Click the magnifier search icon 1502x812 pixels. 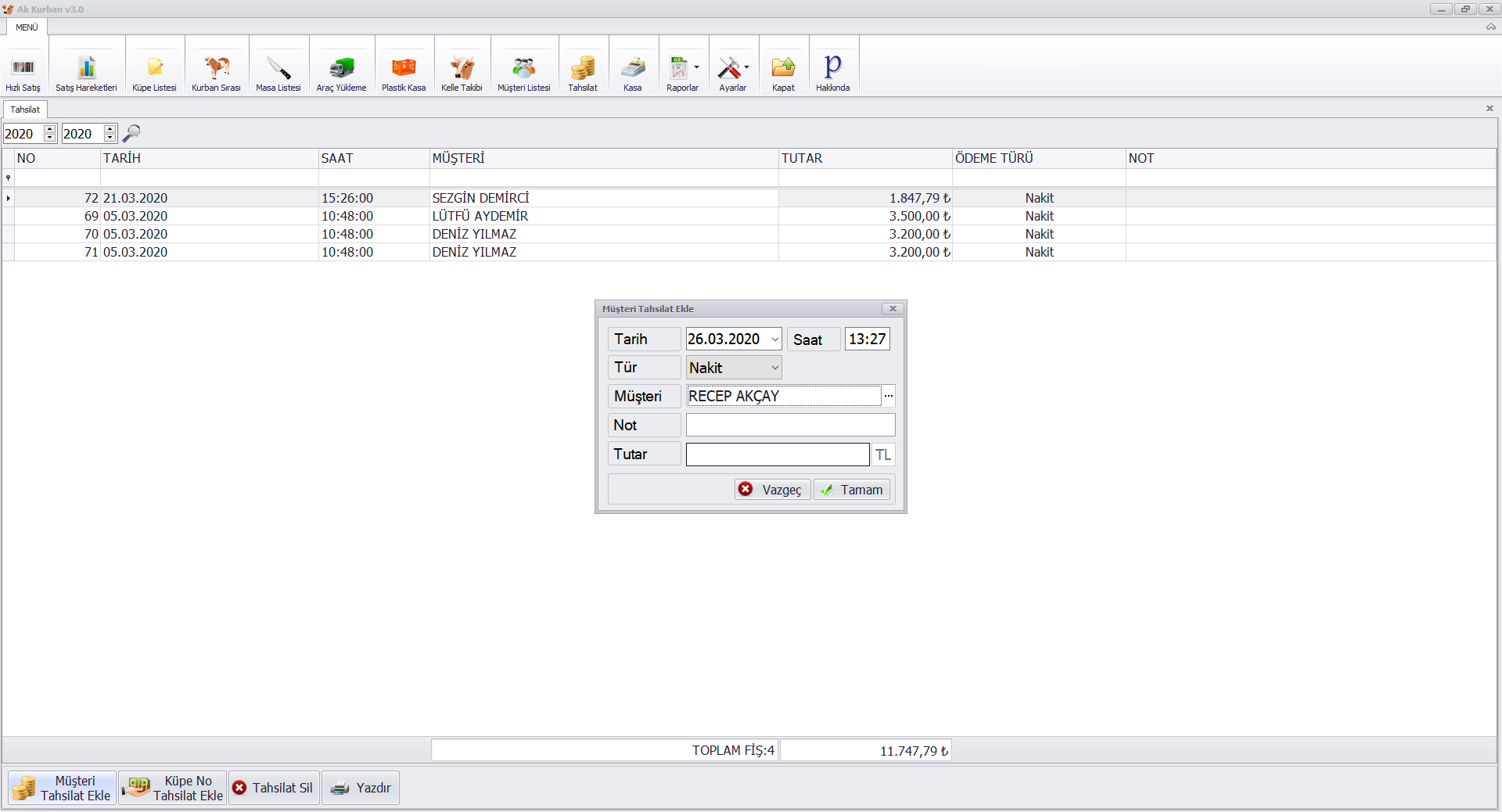pyautogui.click(x=131, y=134)
